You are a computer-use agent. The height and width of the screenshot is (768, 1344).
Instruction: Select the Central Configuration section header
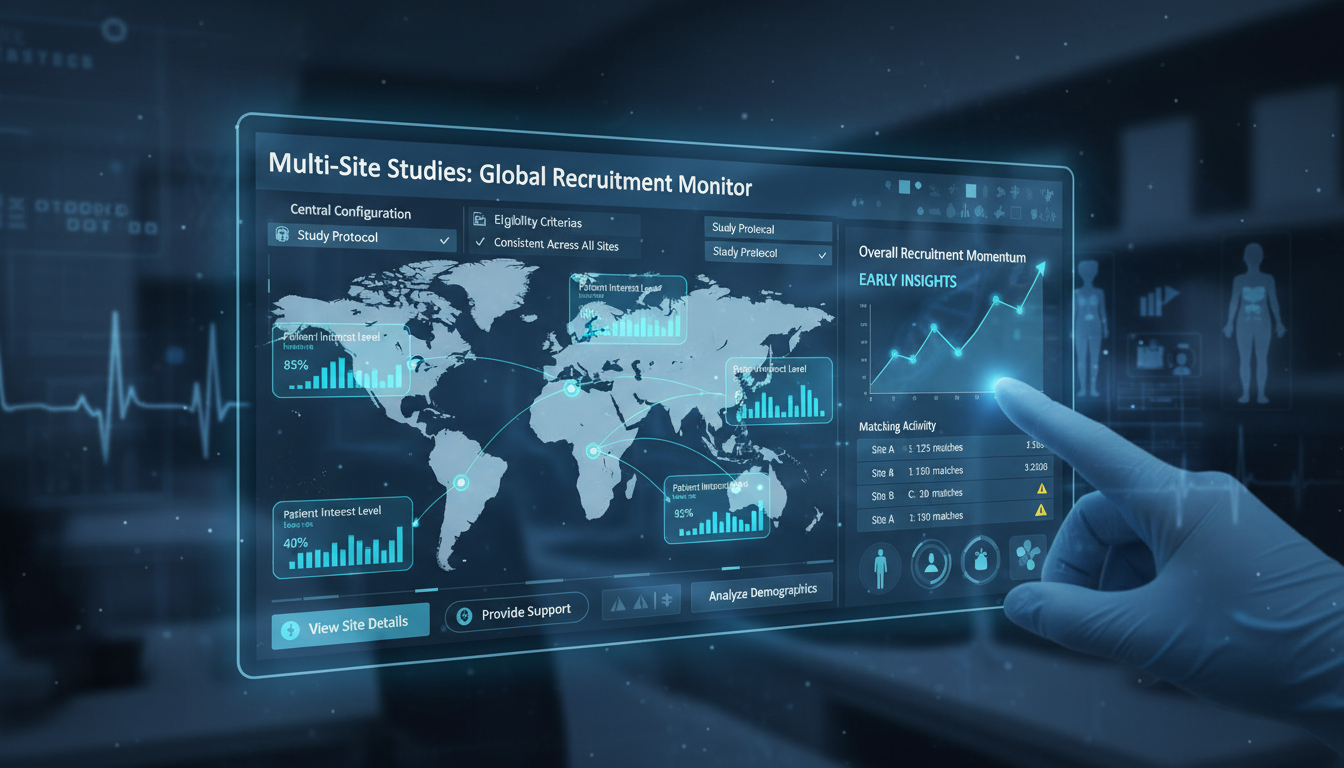(350, 212)
